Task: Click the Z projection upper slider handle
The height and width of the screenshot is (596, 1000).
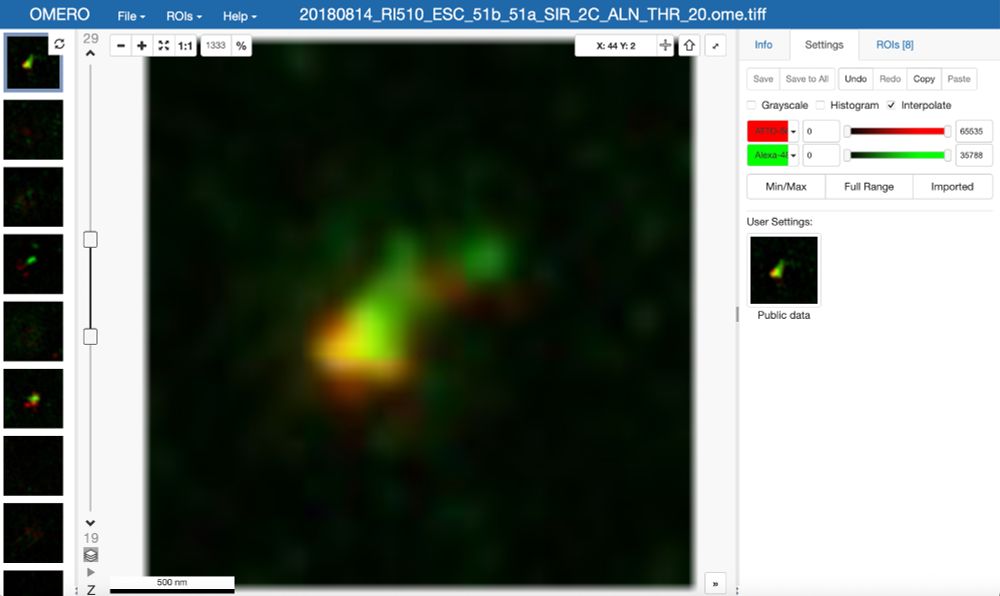Action: point(91,240)
